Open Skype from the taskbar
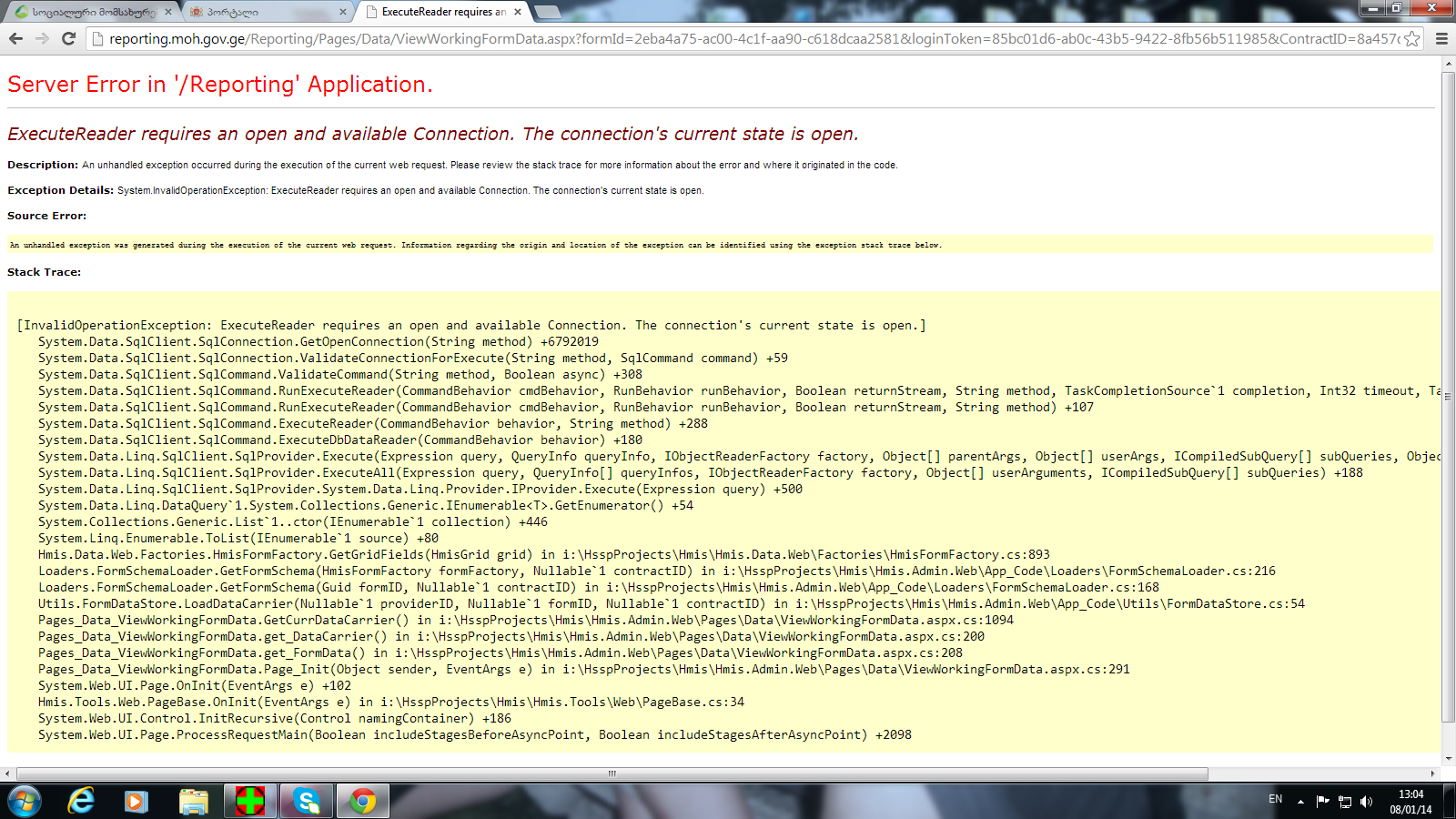The height and width of the screenshot is (819, 1456). tap(307, 801)
